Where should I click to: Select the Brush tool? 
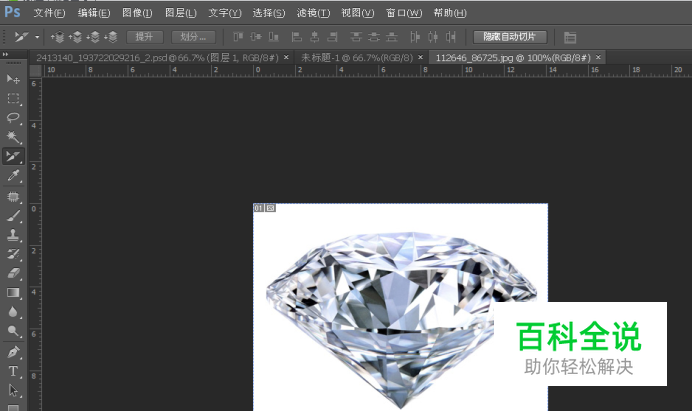point(13,216)
